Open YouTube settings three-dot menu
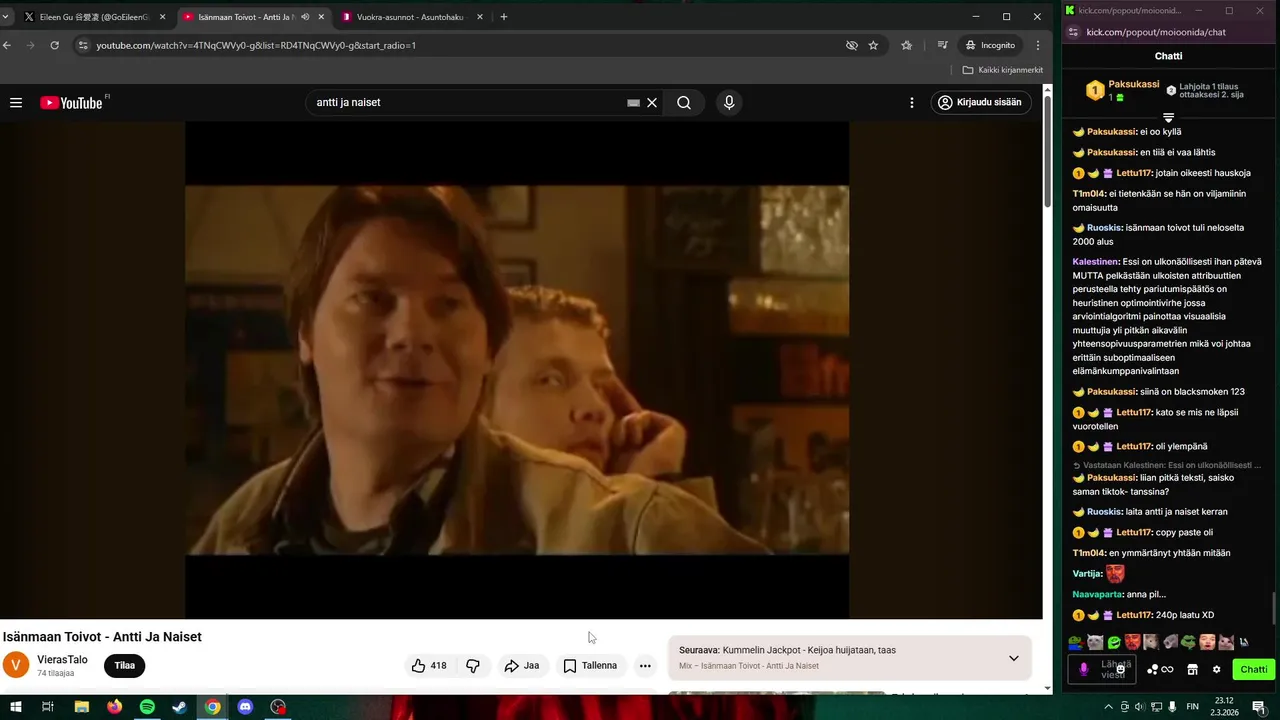The width and height of the screenshot is (1280, 720). click(x=911, y=102)
